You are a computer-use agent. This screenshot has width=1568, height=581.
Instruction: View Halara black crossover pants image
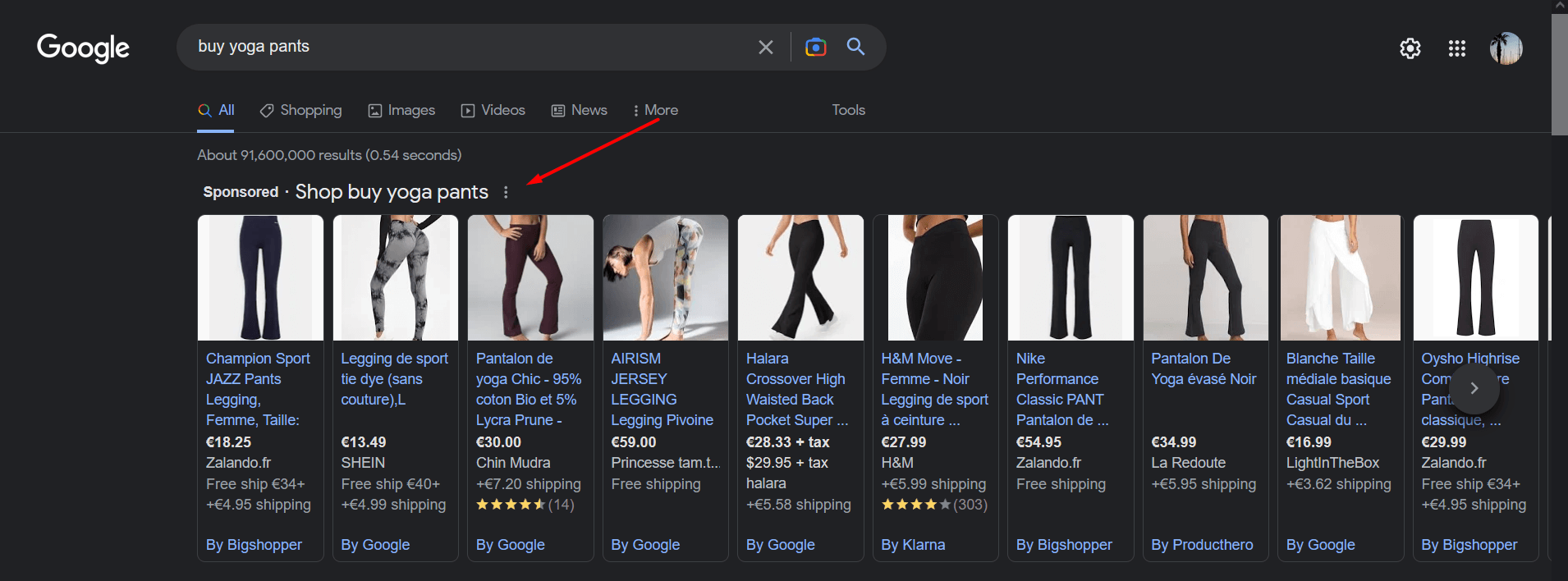(800, 277)
